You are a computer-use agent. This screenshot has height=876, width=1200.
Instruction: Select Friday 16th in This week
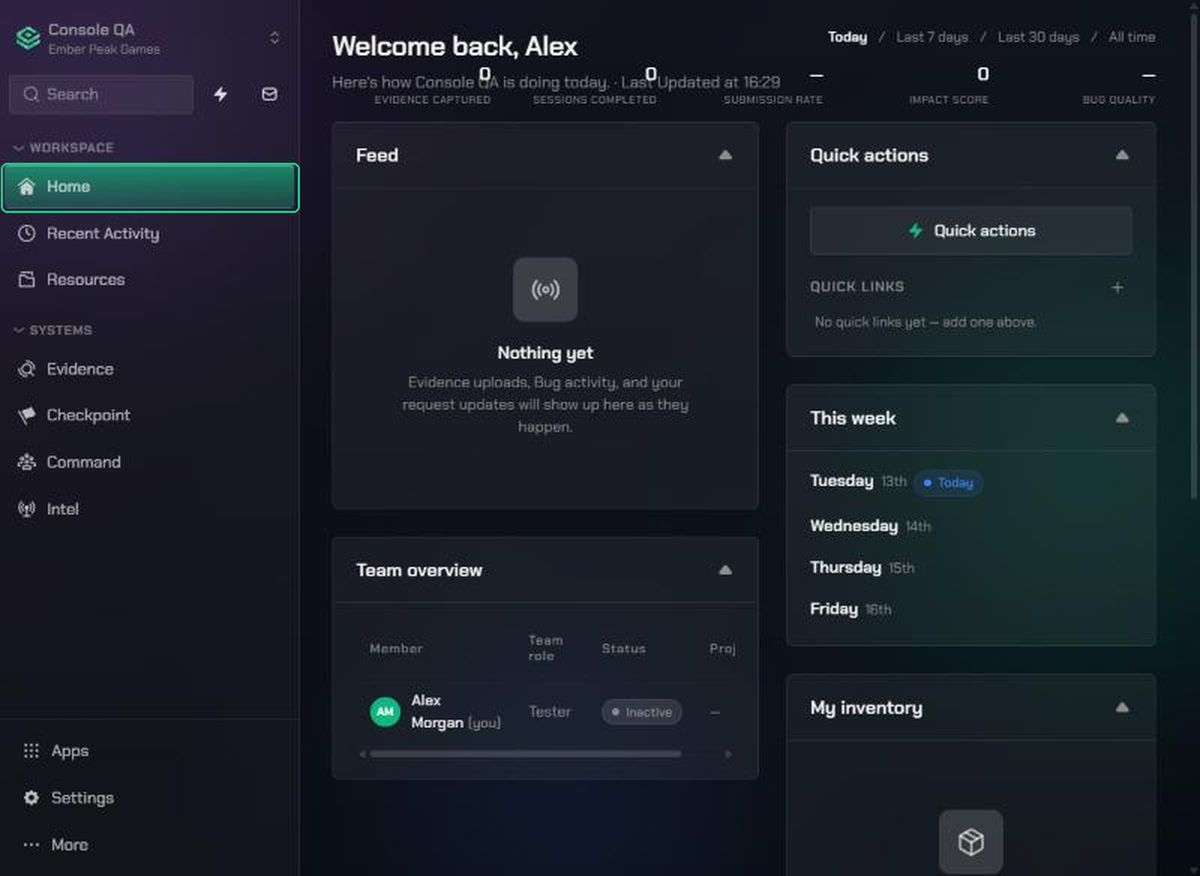click(x=850, y=609)
